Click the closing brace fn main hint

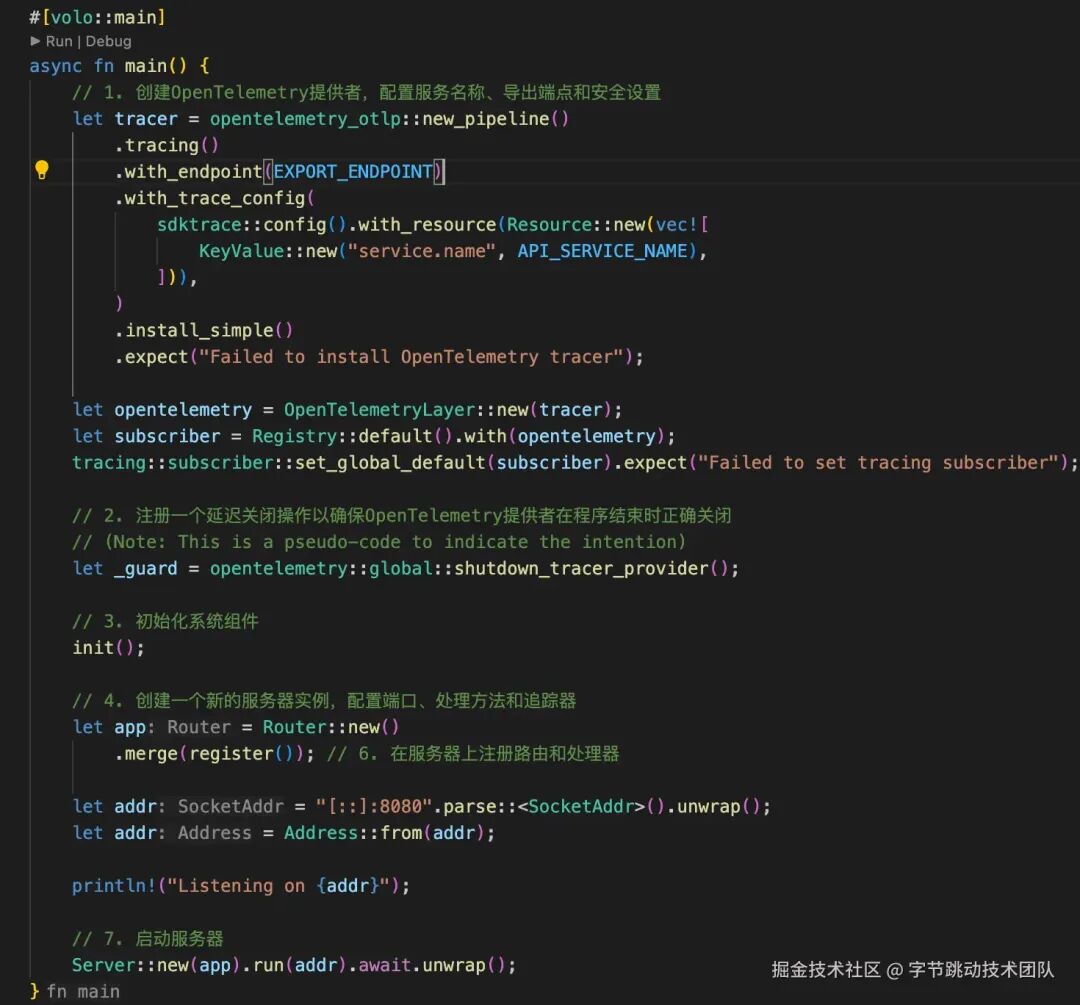coord(83,992)
